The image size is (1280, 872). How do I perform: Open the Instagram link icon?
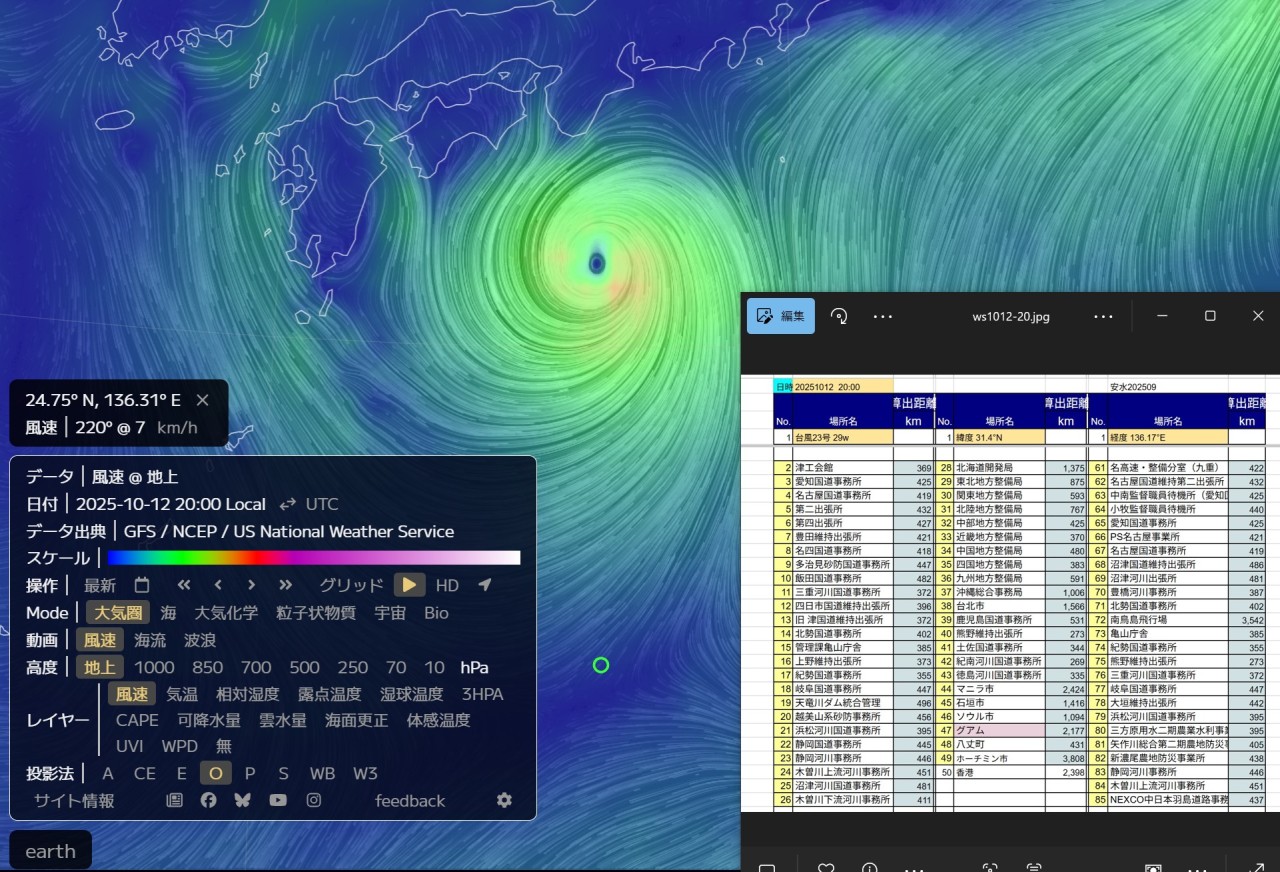314,800
